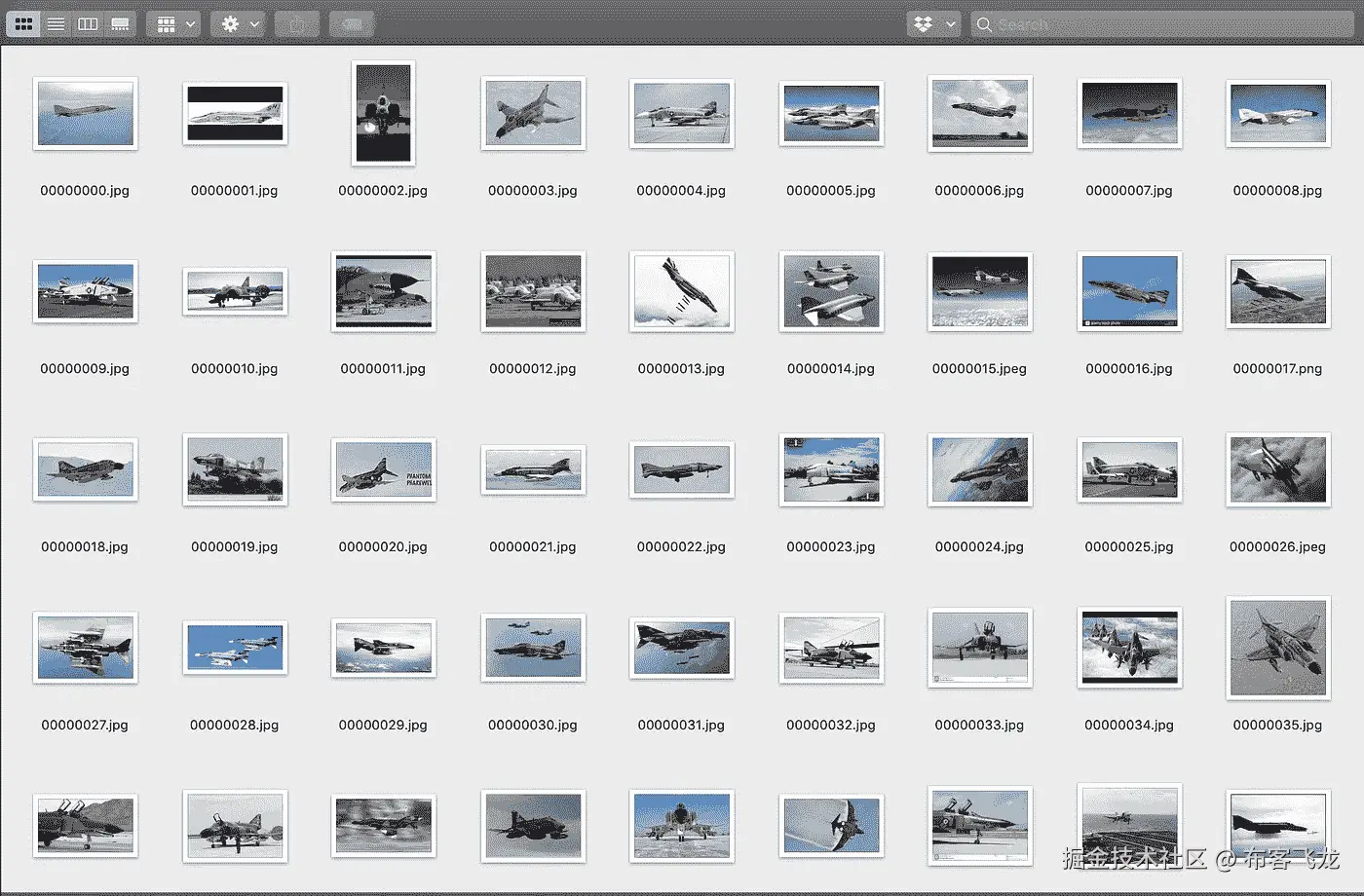Click the file name 00000026.jpeg
This screenshot has height=896, width=1364.
point(1277,547)
